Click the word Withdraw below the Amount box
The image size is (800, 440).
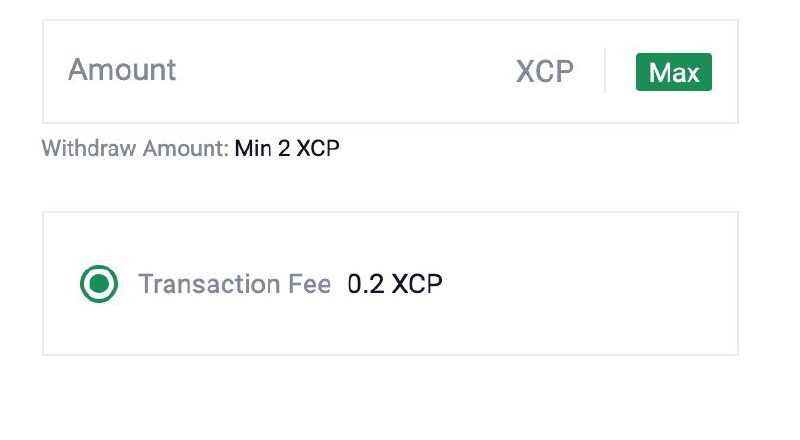coord(89,149)
